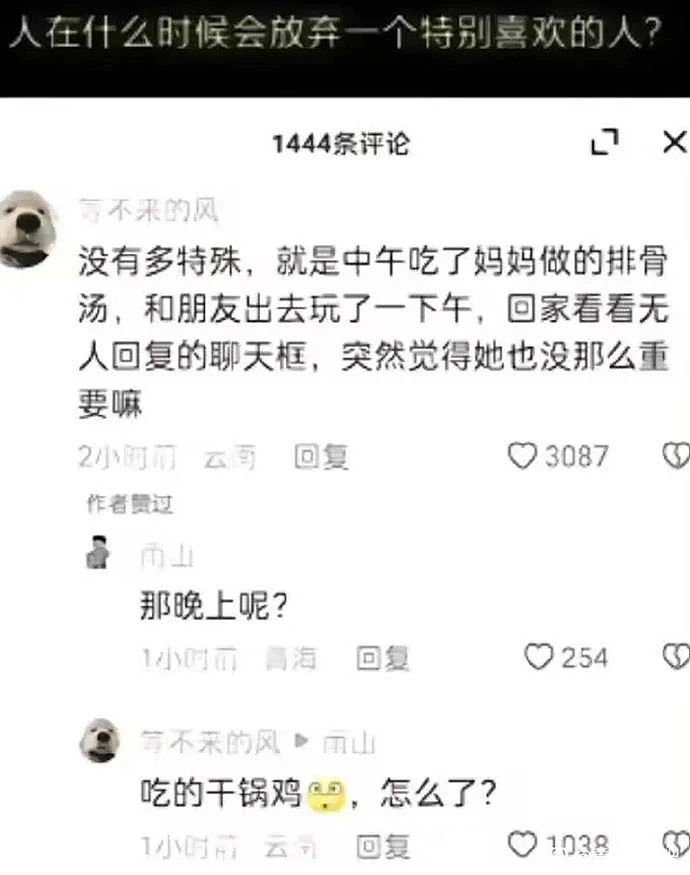Viewport: 690px width, 875px height.
Task: Open the 雨山 mention after the arrow
Action: [349, 743]
